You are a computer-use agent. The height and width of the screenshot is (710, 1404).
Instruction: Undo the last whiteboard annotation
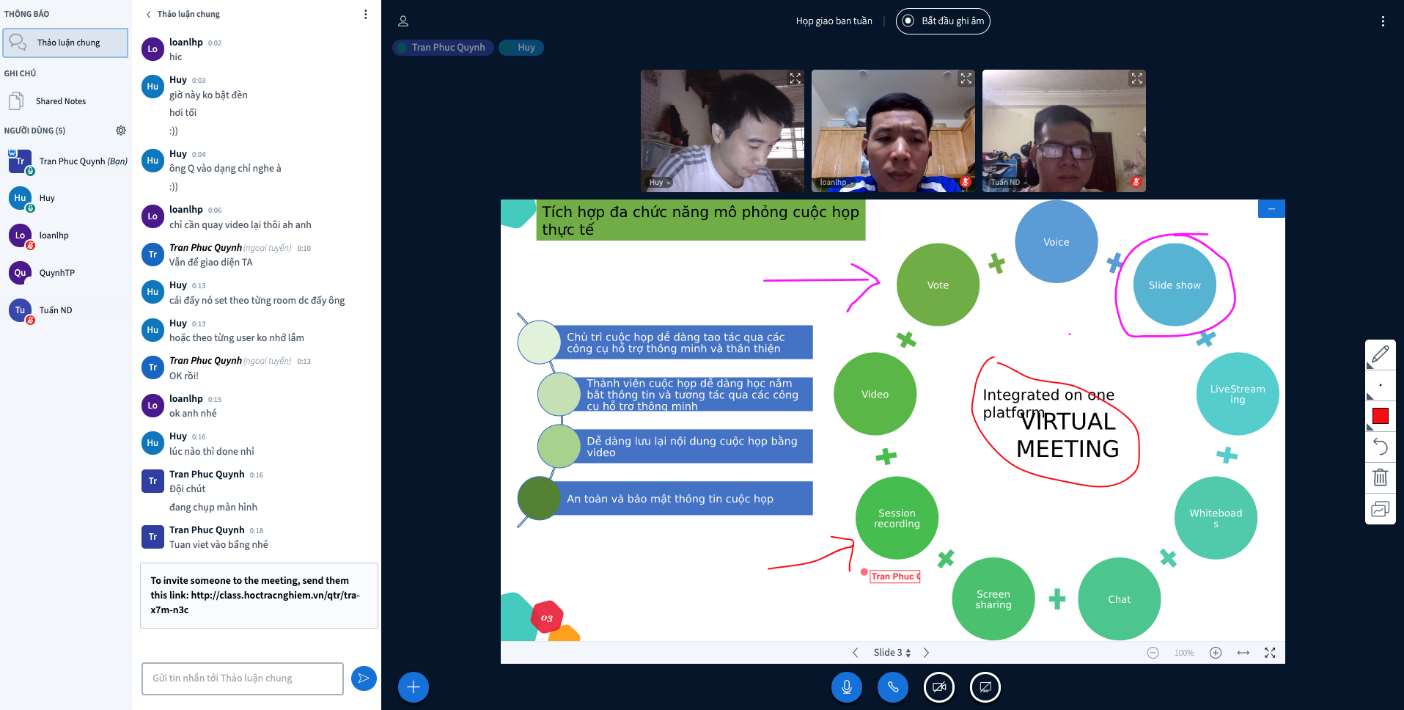click(x=1380, y=446)
